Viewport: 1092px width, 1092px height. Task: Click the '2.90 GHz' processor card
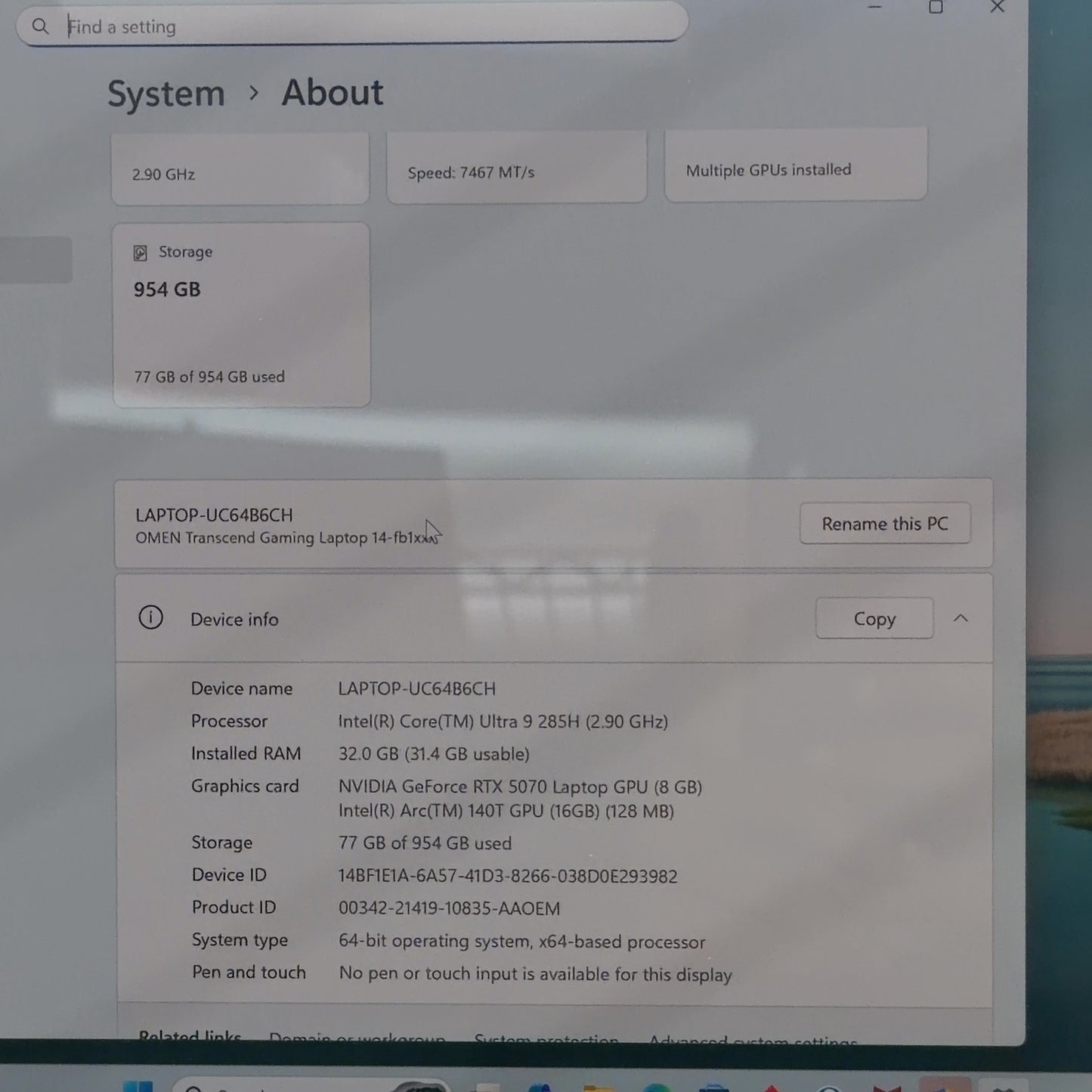240,168
